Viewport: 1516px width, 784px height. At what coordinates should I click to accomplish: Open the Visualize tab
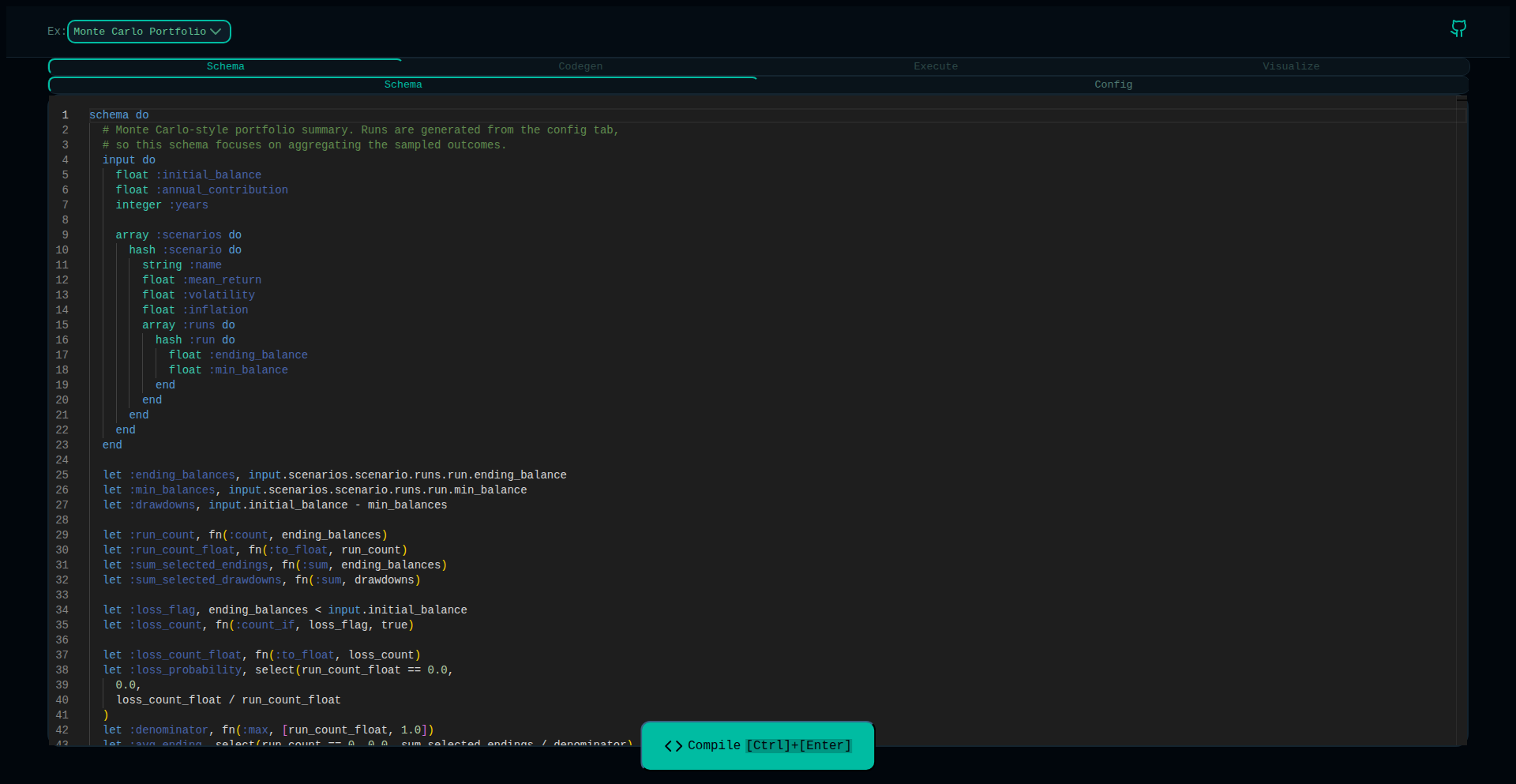point(1290,66)
